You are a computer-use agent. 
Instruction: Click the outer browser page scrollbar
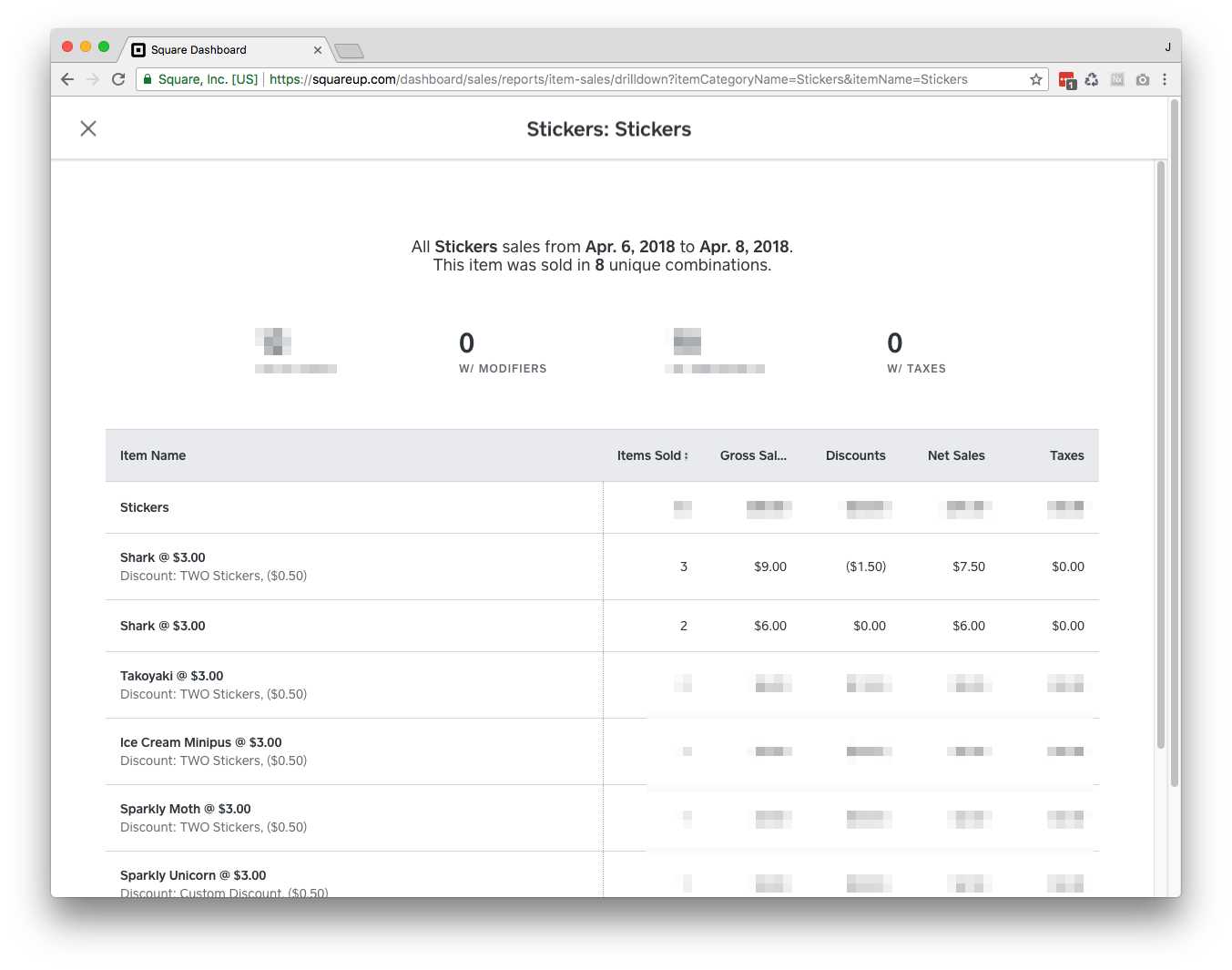1175,444
